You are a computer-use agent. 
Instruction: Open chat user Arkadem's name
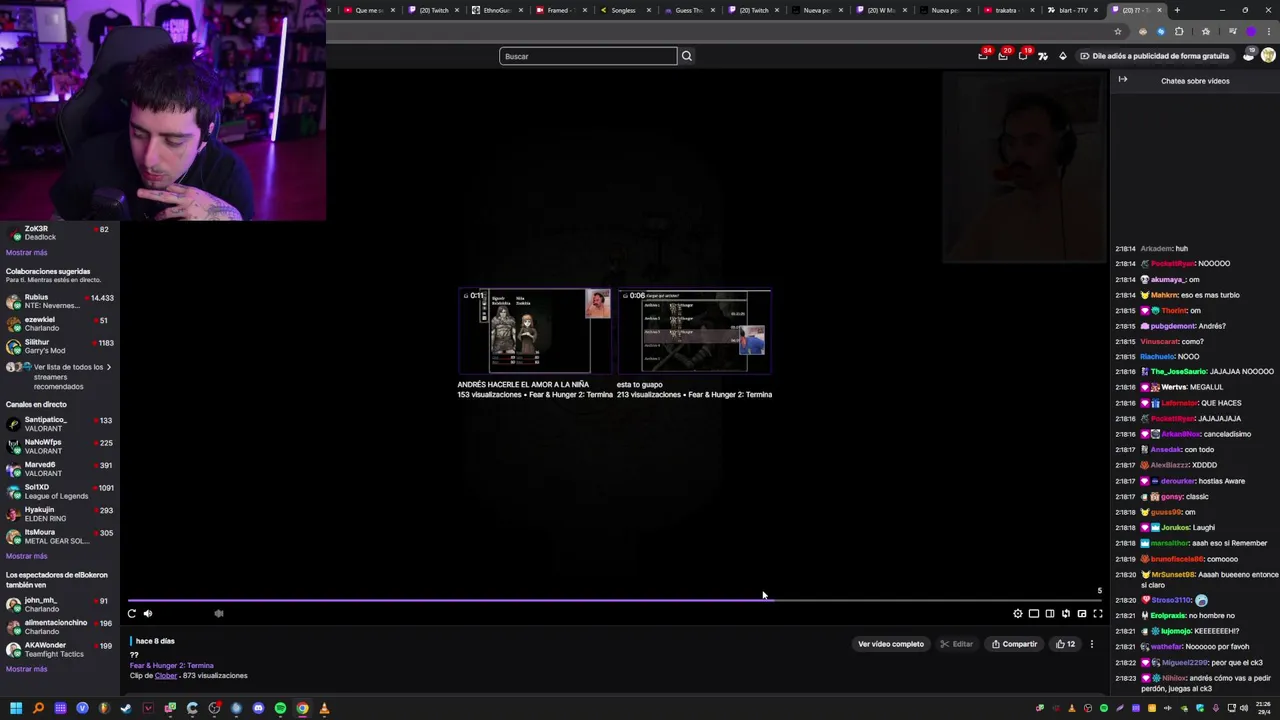[x=1156, y=248]
